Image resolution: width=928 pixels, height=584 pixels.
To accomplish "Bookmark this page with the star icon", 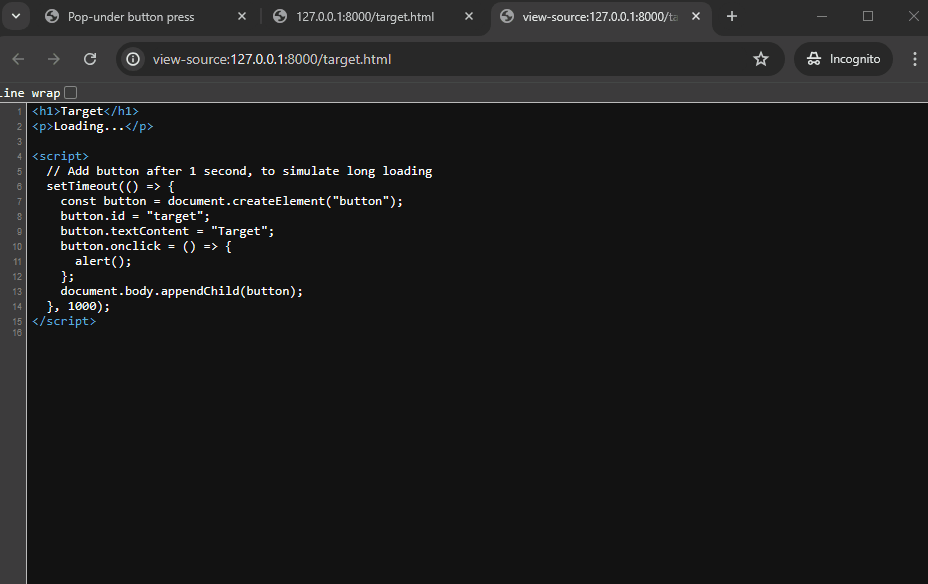I will click(761, 59).
